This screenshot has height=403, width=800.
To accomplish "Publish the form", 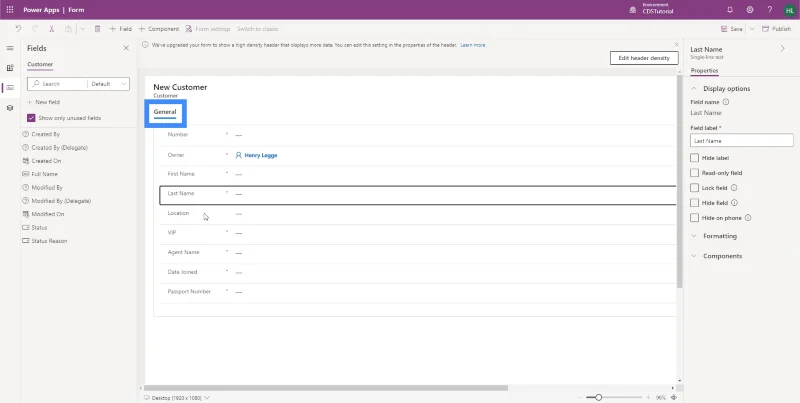I will (777, 29).
